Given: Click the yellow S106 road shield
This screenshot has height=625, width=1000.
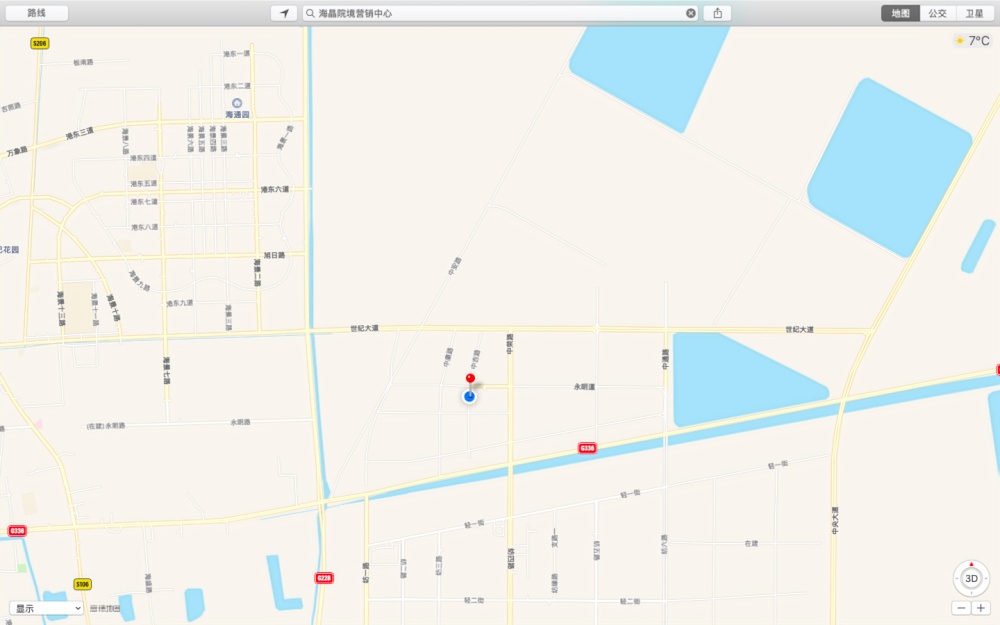Looking at the screenshot, I should [82, 583].
